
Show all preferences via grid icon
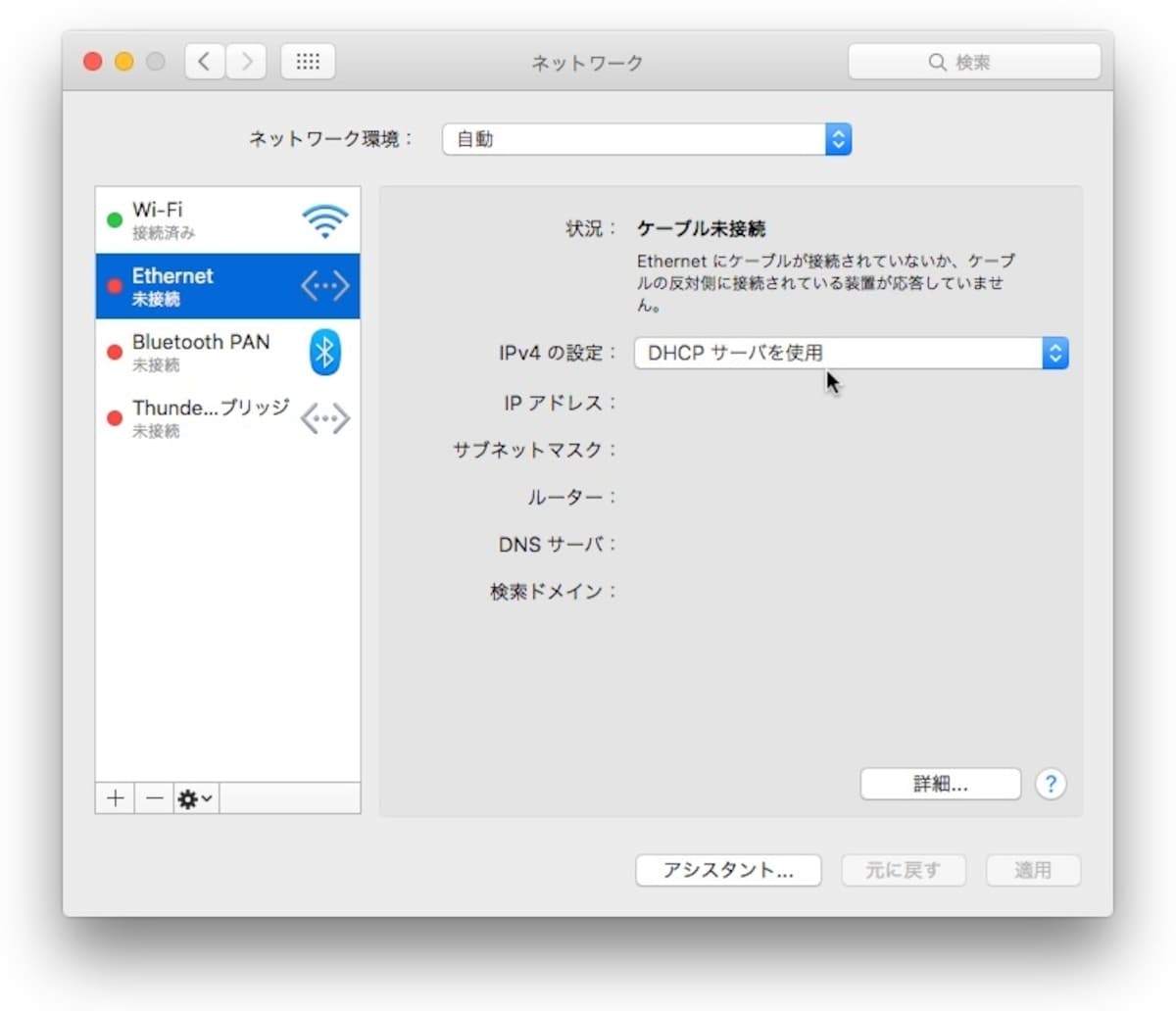pos(308,62)
